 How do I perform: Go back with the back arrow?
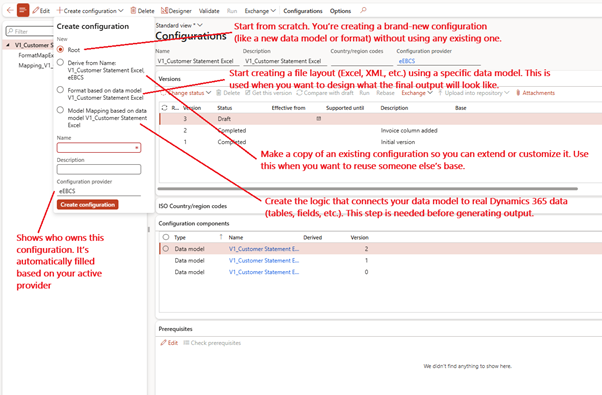coord(10,10)
